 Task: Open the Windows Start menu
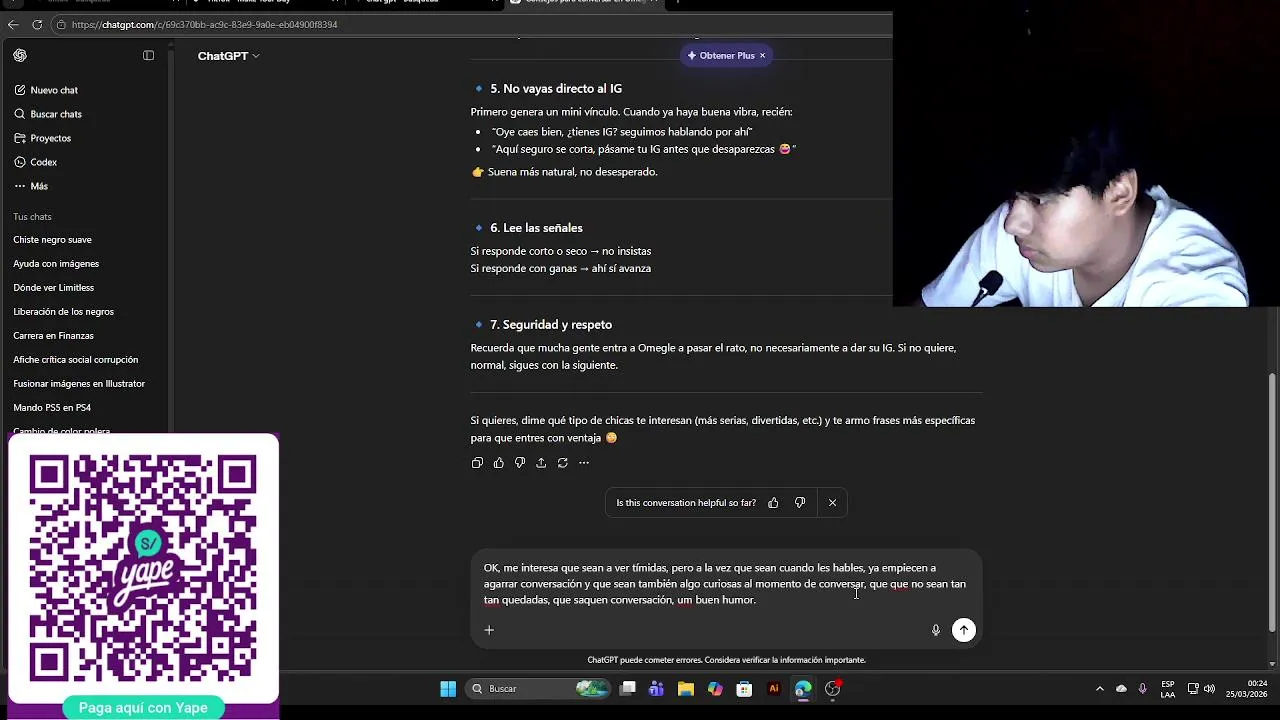448,689
